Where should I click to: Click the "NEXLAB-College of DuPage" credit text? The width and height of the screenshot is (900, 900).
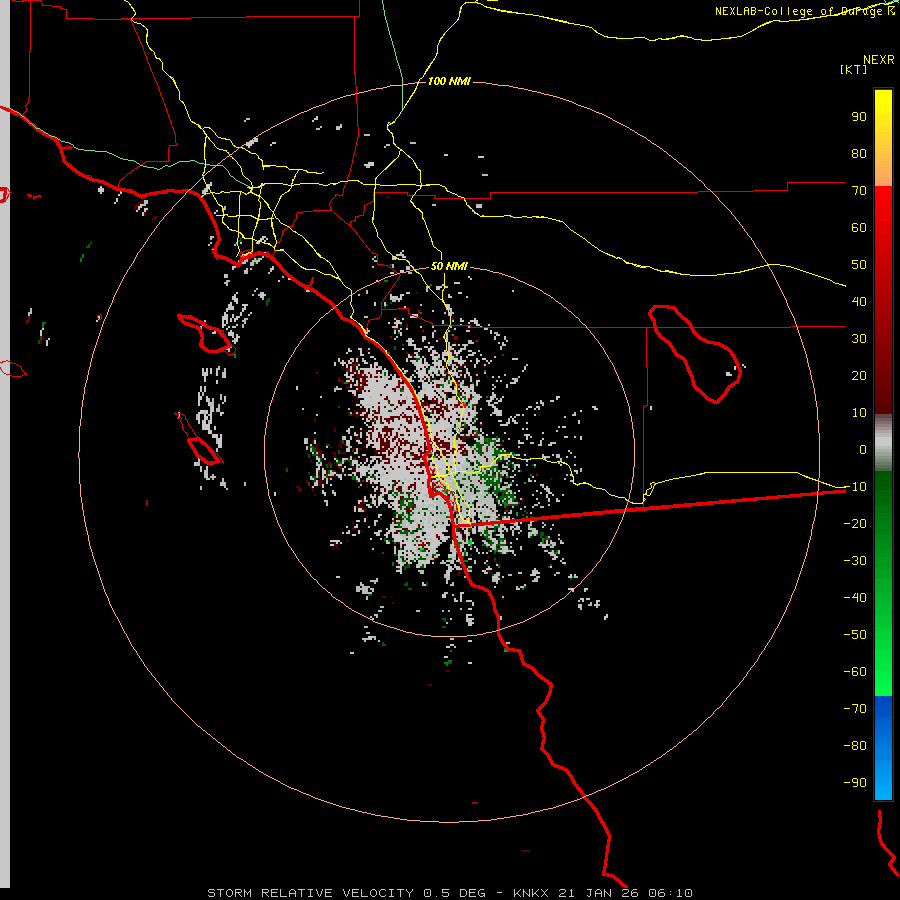pos(798,11)
